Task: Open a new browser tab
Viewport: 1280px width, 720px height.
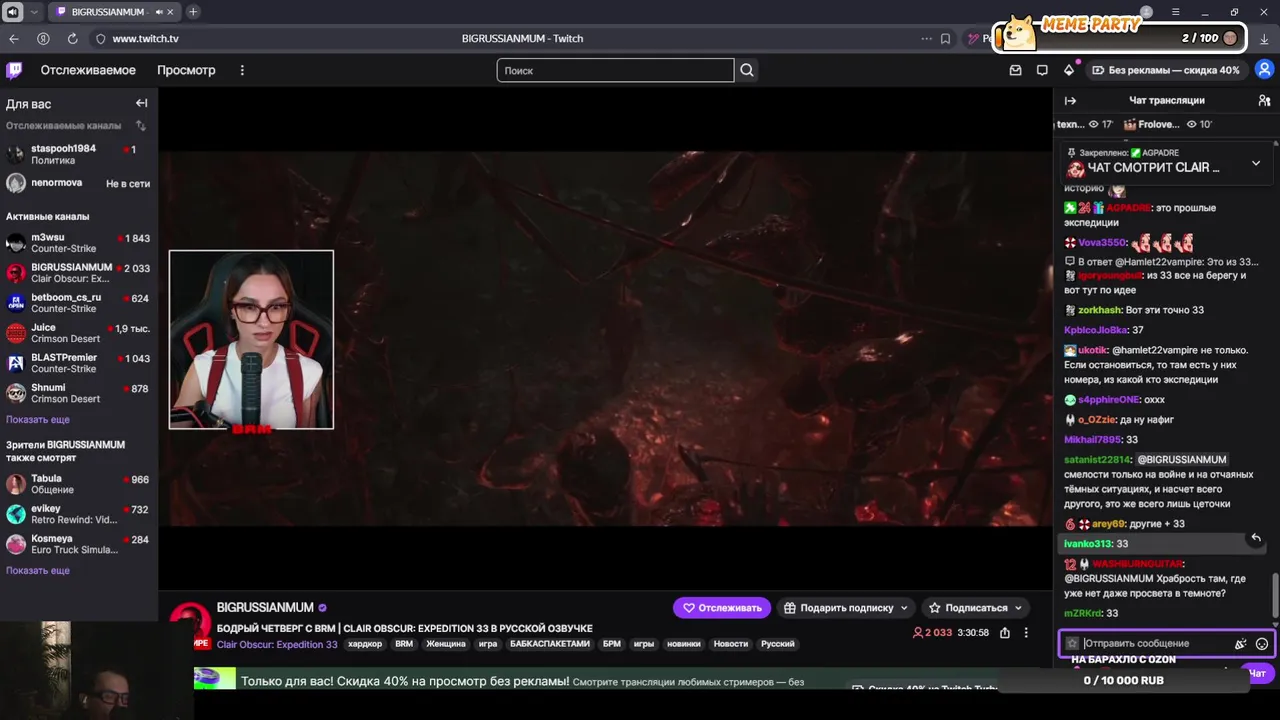Action: click(x=193, y=12)
